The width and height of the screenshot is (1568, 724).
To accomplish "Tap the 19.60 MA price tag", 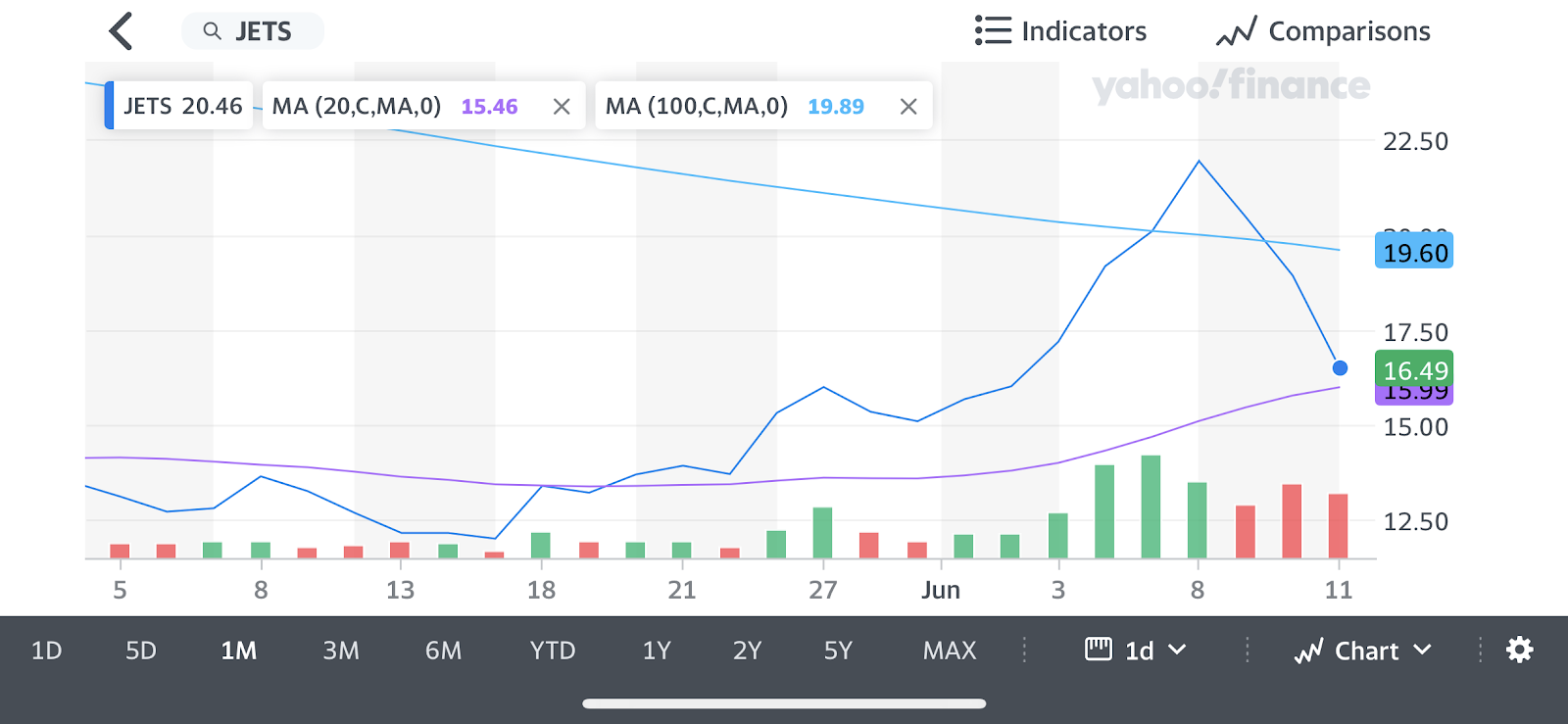I will click(1414, 252).
